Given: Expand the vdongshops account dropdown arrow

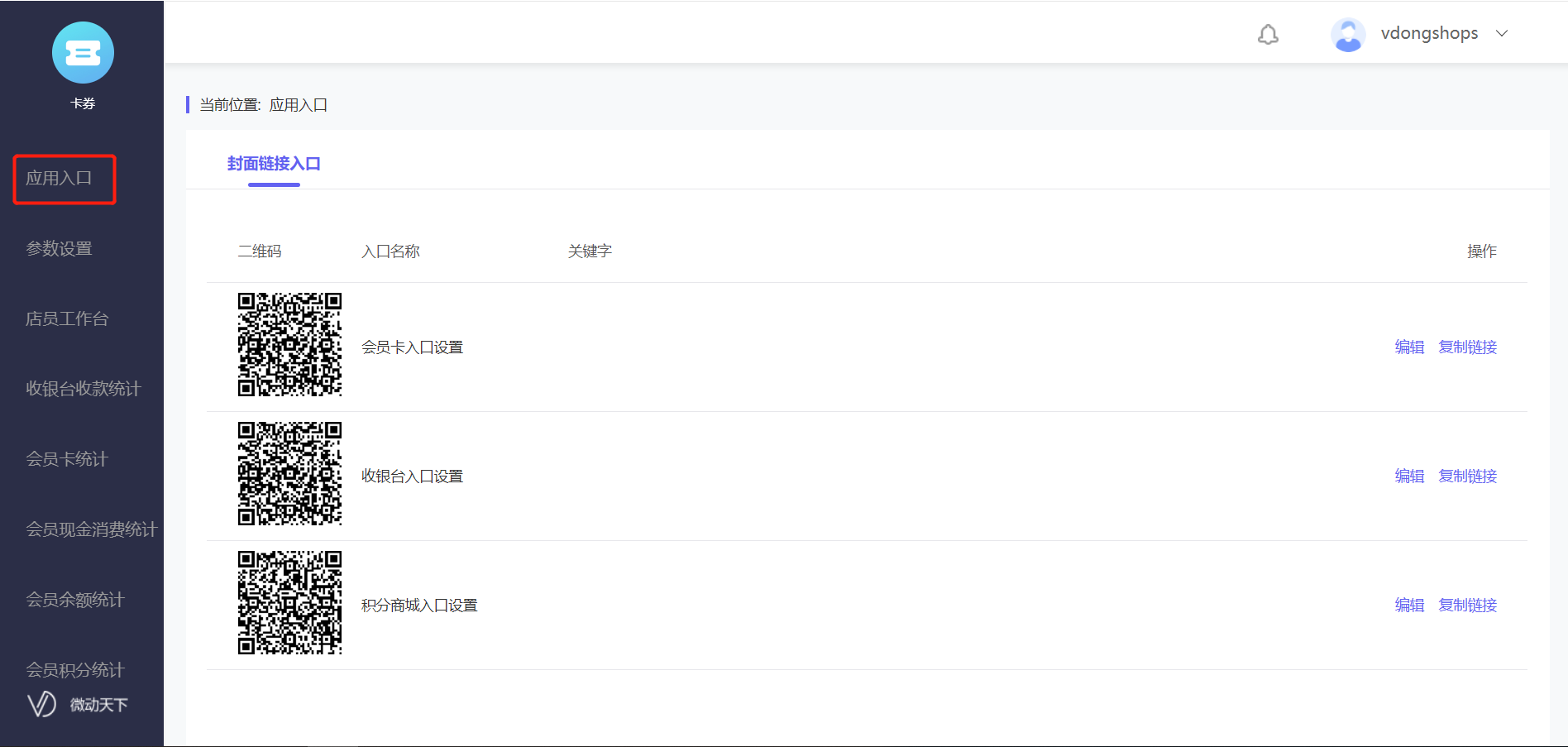Looking at the screenshot, I should pos(1502,33).
